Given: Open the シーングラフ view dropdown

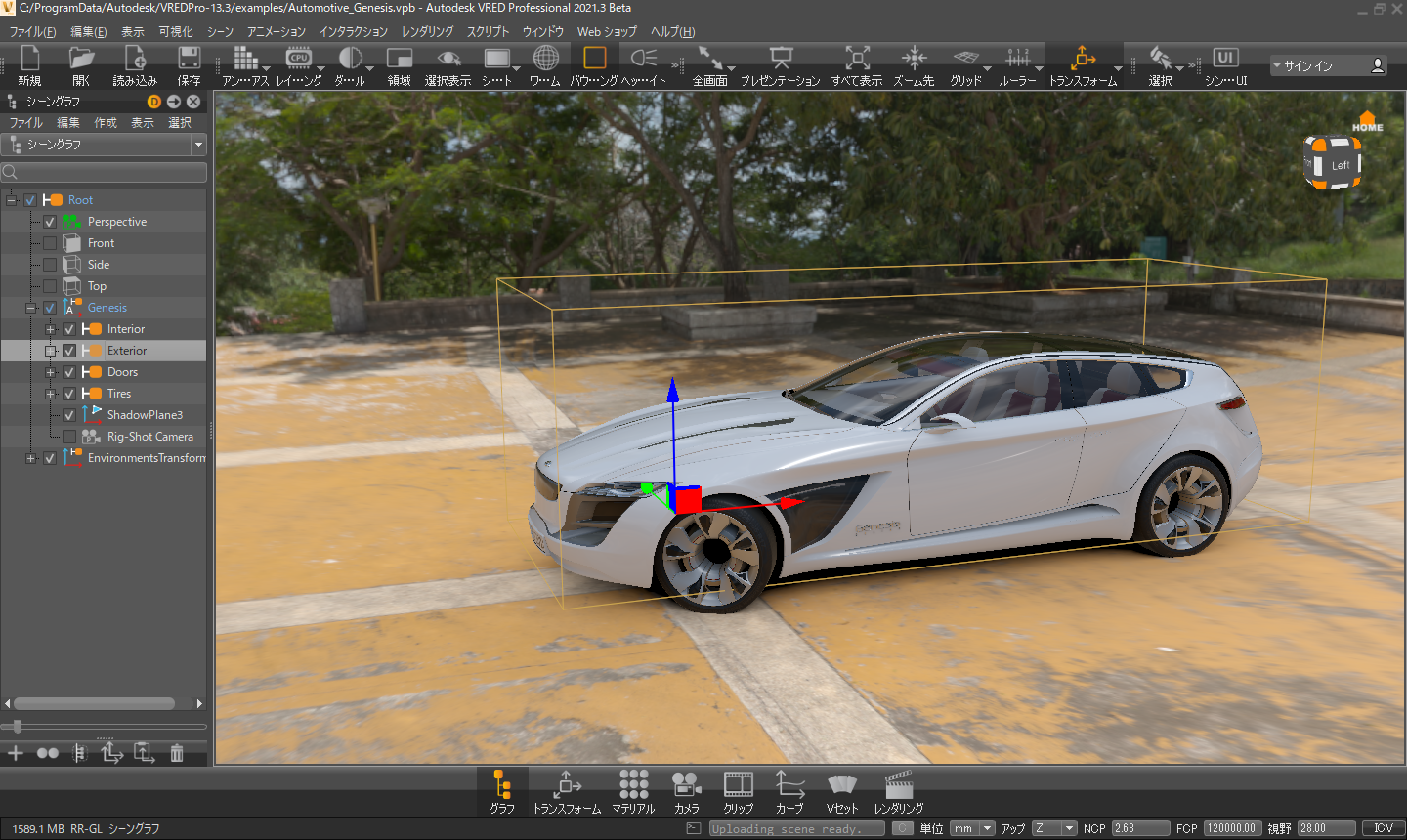Looking at the screenshot, I should (104, 145).
